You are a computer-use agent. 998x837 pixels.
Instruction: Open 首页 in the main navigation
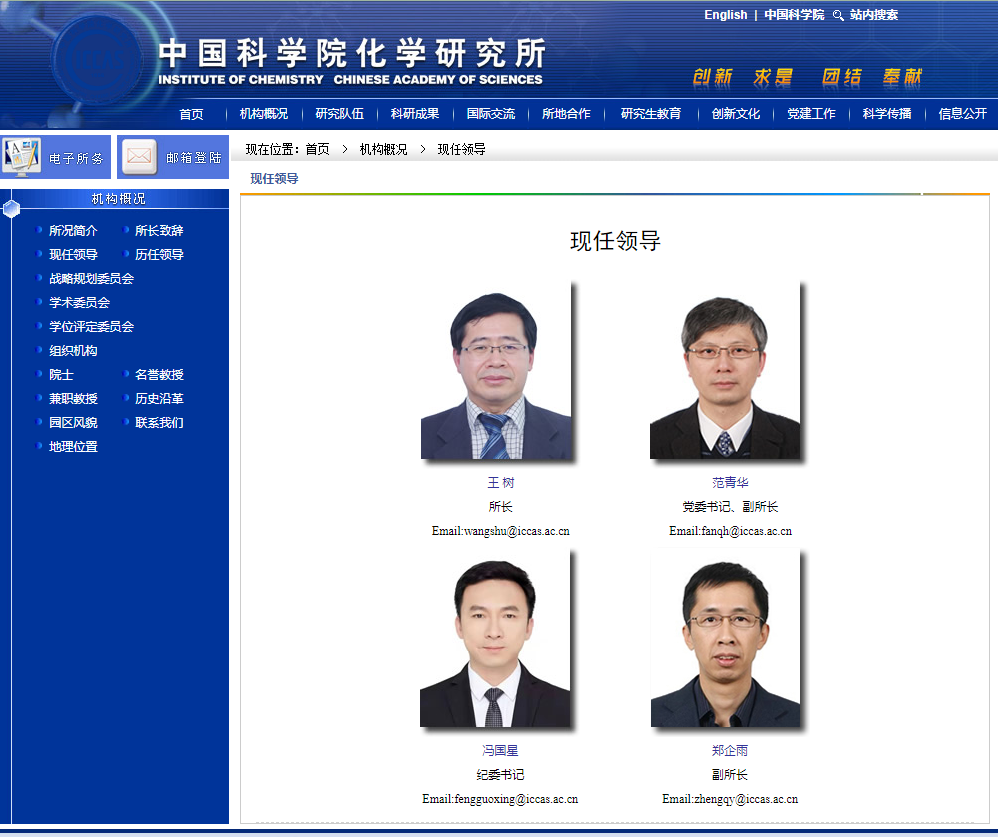point(191,114)
